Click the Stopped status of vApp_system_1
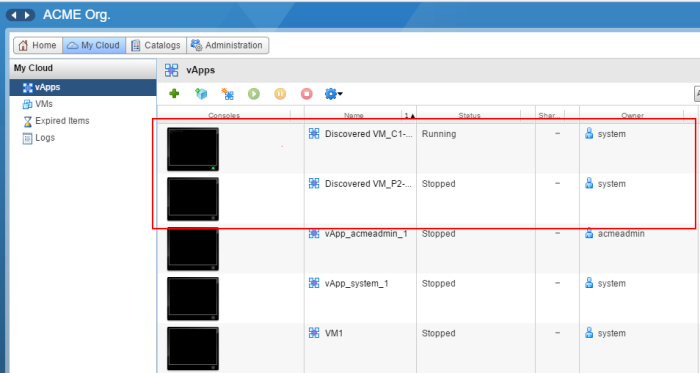The width and height of the screenshot is (700, 373). [x=438, y=284]
